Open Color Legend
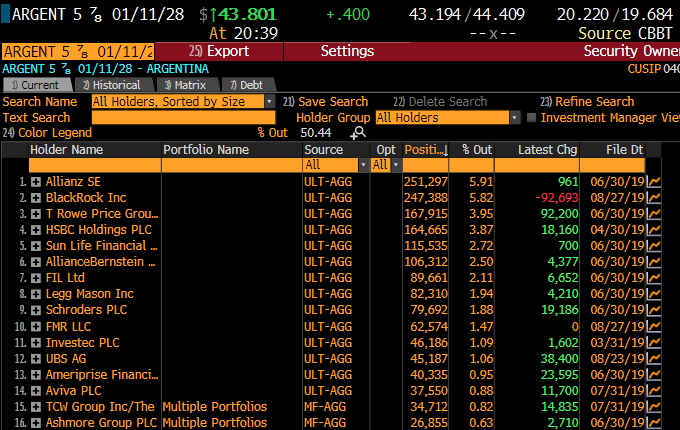This screenshot has width=680, height=430. 47,133
